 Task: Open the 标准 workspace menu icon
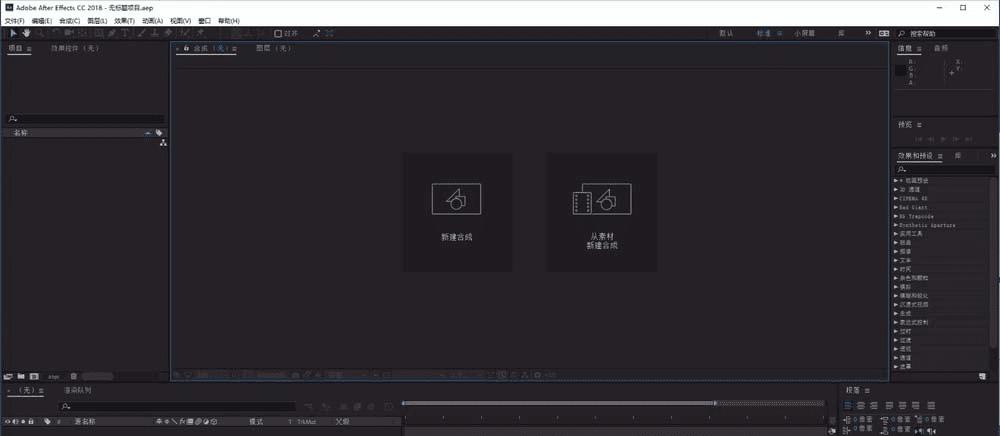coord(779,33)
